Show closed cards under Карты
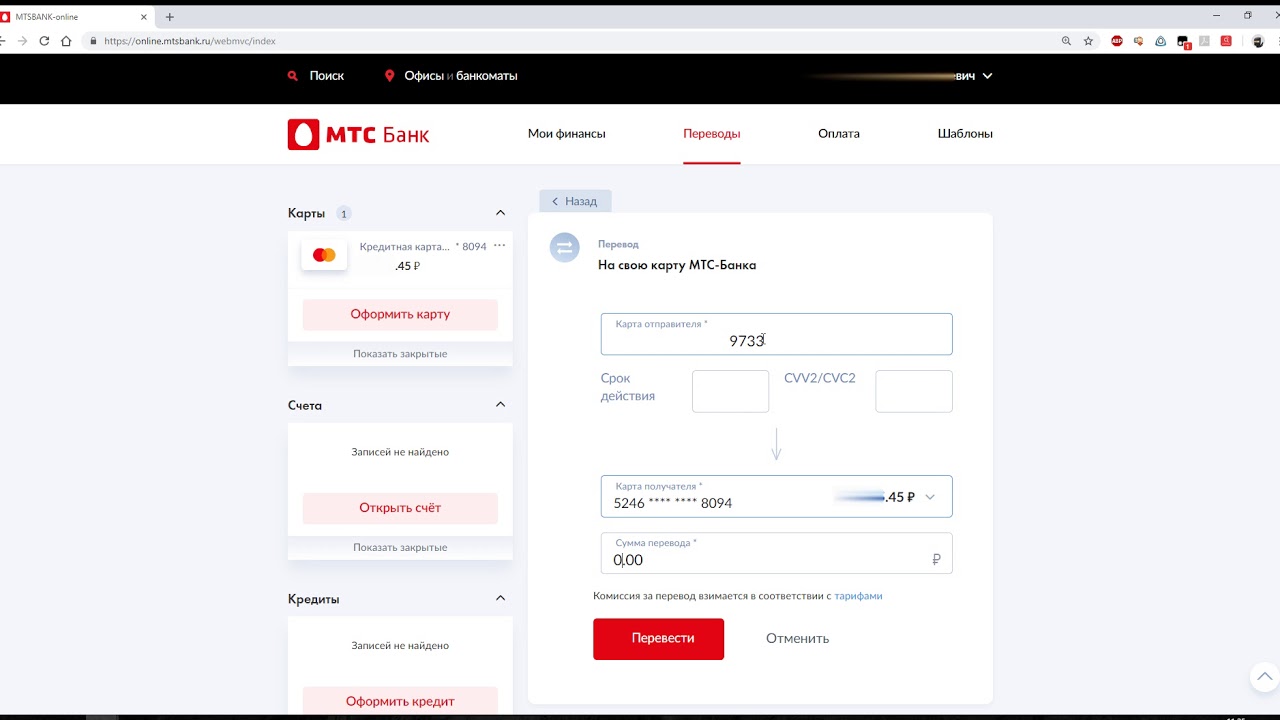Screen dimensions: 1280x720 click(x=400, y=354)
